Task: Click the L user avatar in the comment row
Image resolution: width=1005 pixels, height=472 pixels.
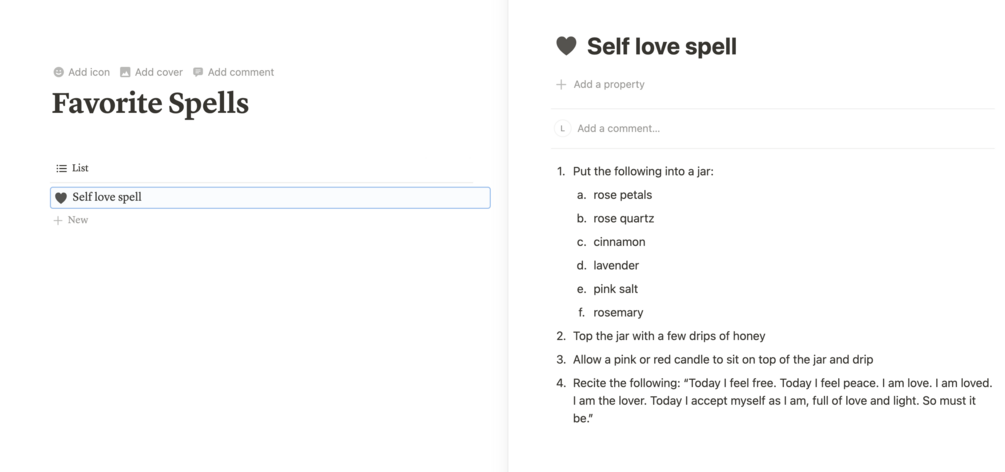Action: click(563, 128)
